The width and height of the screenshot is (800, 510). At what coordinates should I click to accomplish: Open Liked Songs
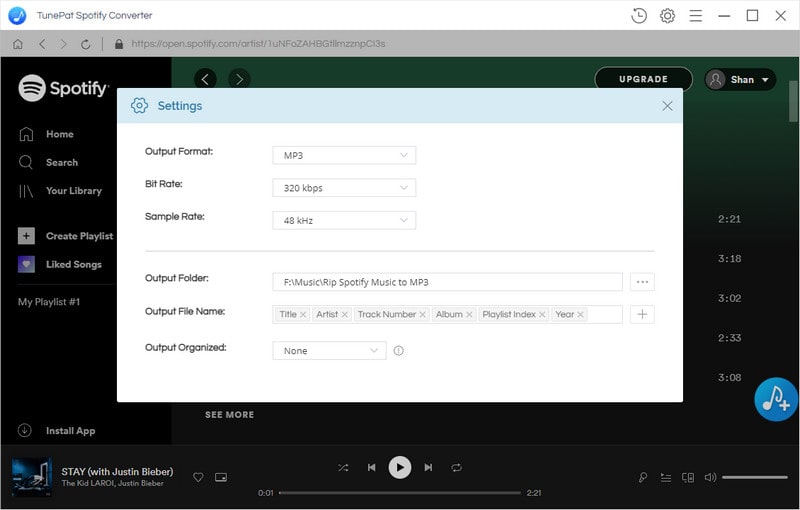tap(60, 264)
